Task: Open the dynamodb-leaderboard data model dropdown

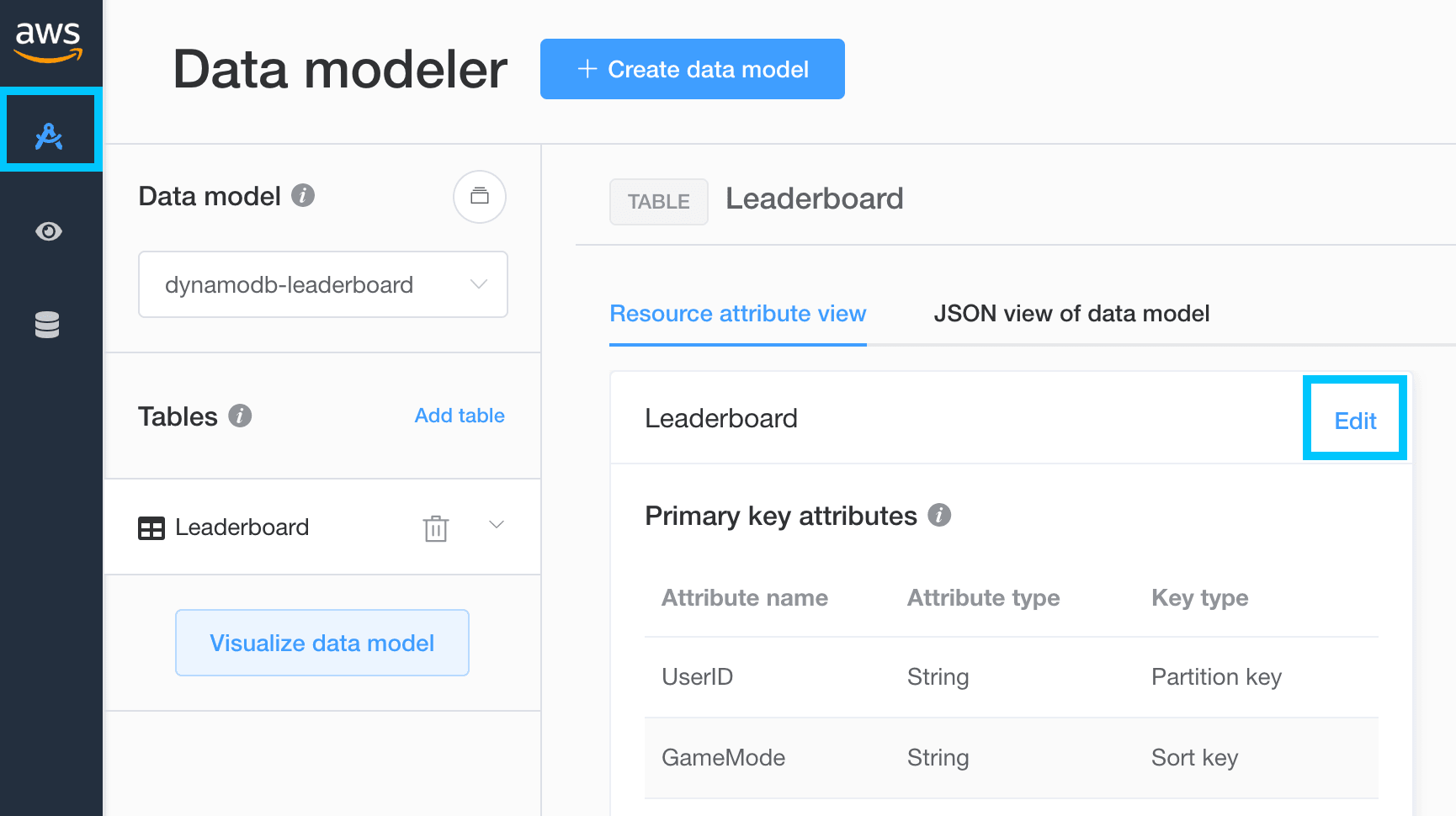Action: (x=322, y=284)
